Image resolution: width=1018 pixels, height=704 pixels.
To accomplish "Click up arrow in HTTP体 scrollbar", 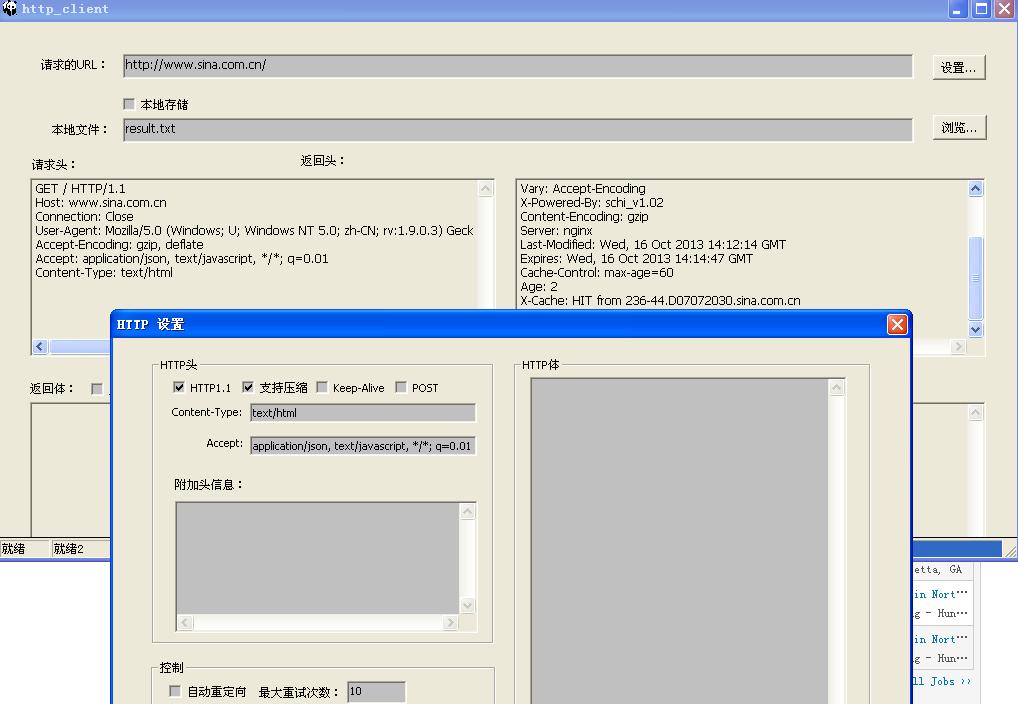I will pos(837,388).
